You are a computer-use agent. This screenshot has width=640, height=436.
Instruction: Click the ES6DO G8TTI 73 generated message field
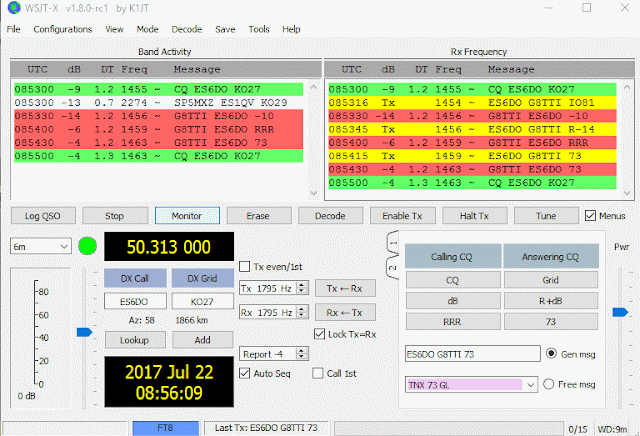coord(473,354)
